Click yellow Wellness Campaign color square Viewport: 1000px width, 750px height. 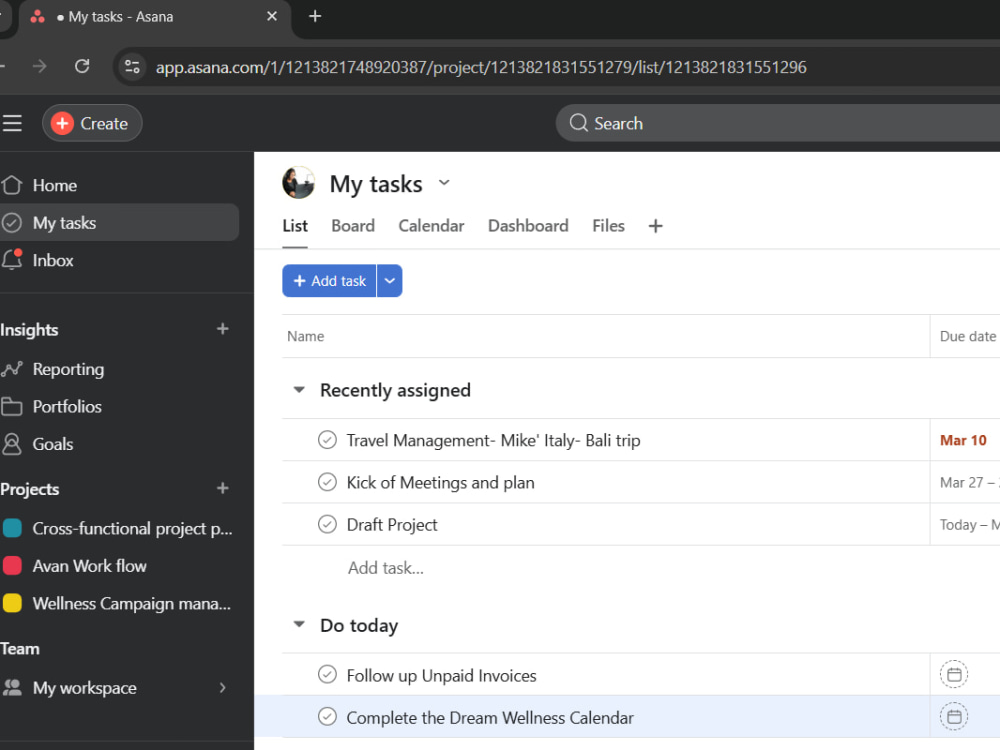tap(12, 603)
